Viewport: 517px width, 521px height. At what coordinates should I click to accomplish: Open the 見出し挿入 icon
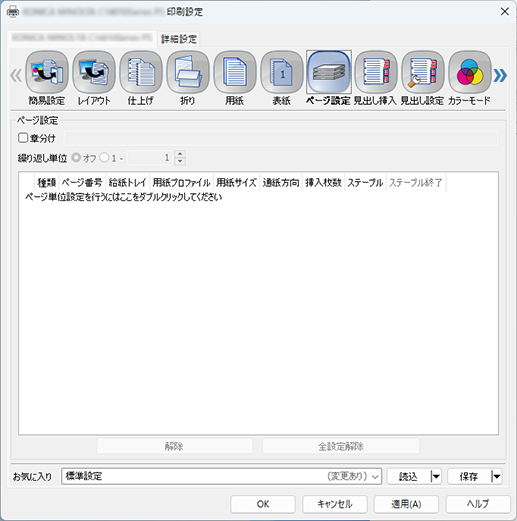click(376, 78)
